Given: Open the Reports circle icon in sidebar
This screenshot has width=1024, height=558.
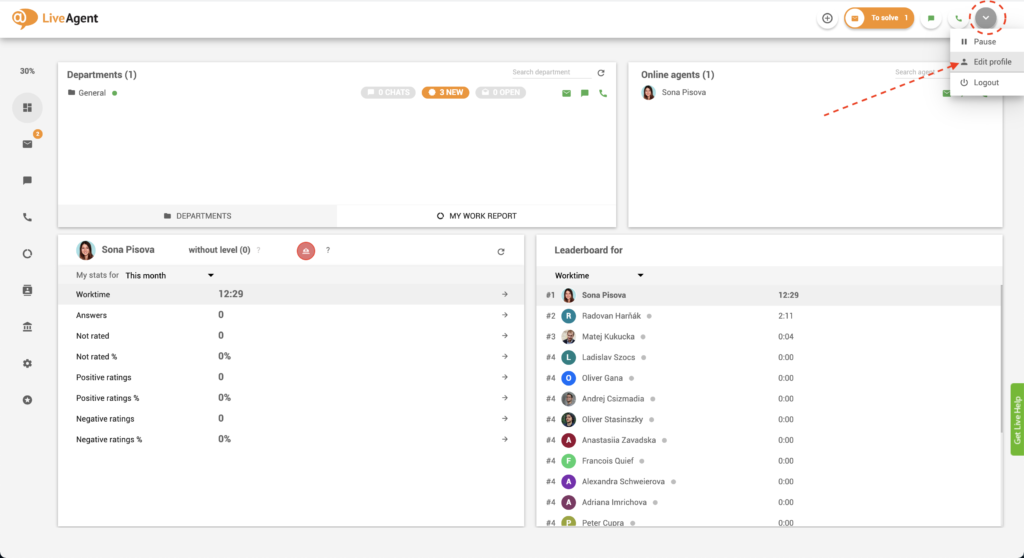Looking at the screenshot, I should 27,253.
